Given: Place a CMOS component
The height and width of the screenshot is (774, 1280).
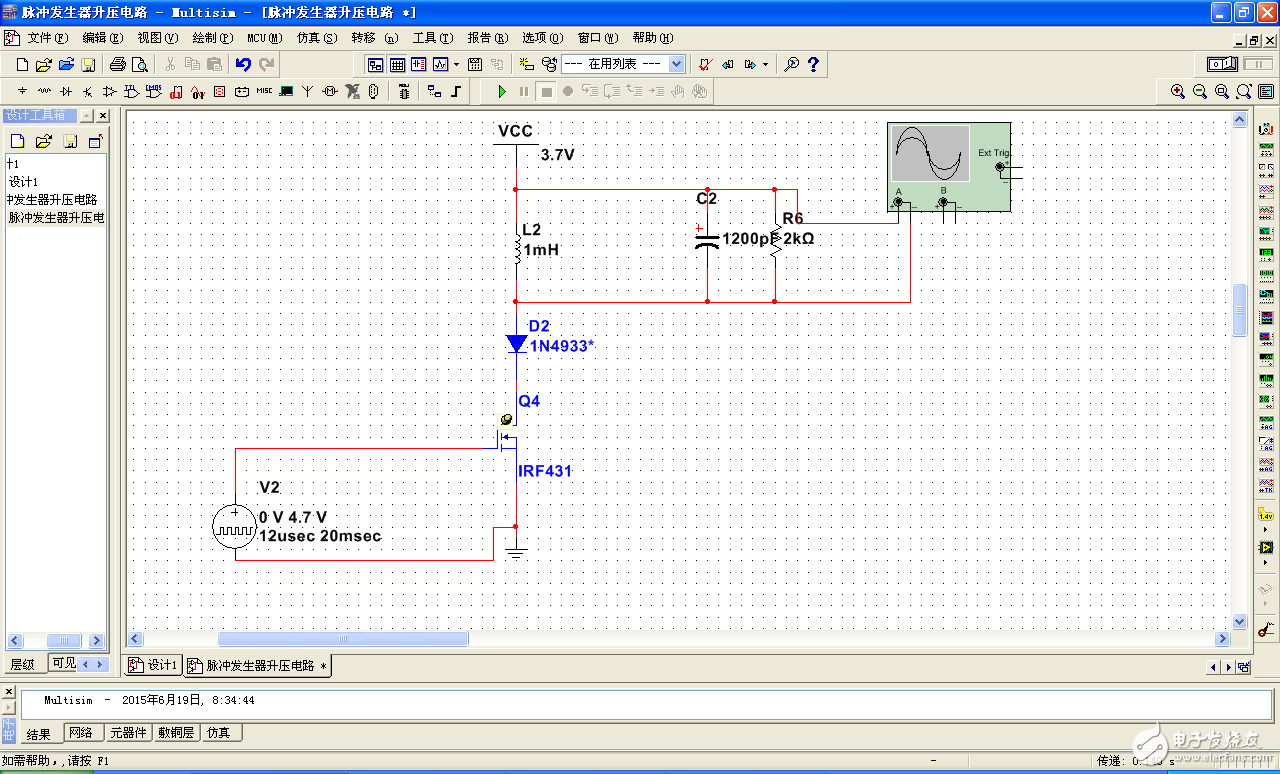Looking at the screenshot, I should point(153,91).
